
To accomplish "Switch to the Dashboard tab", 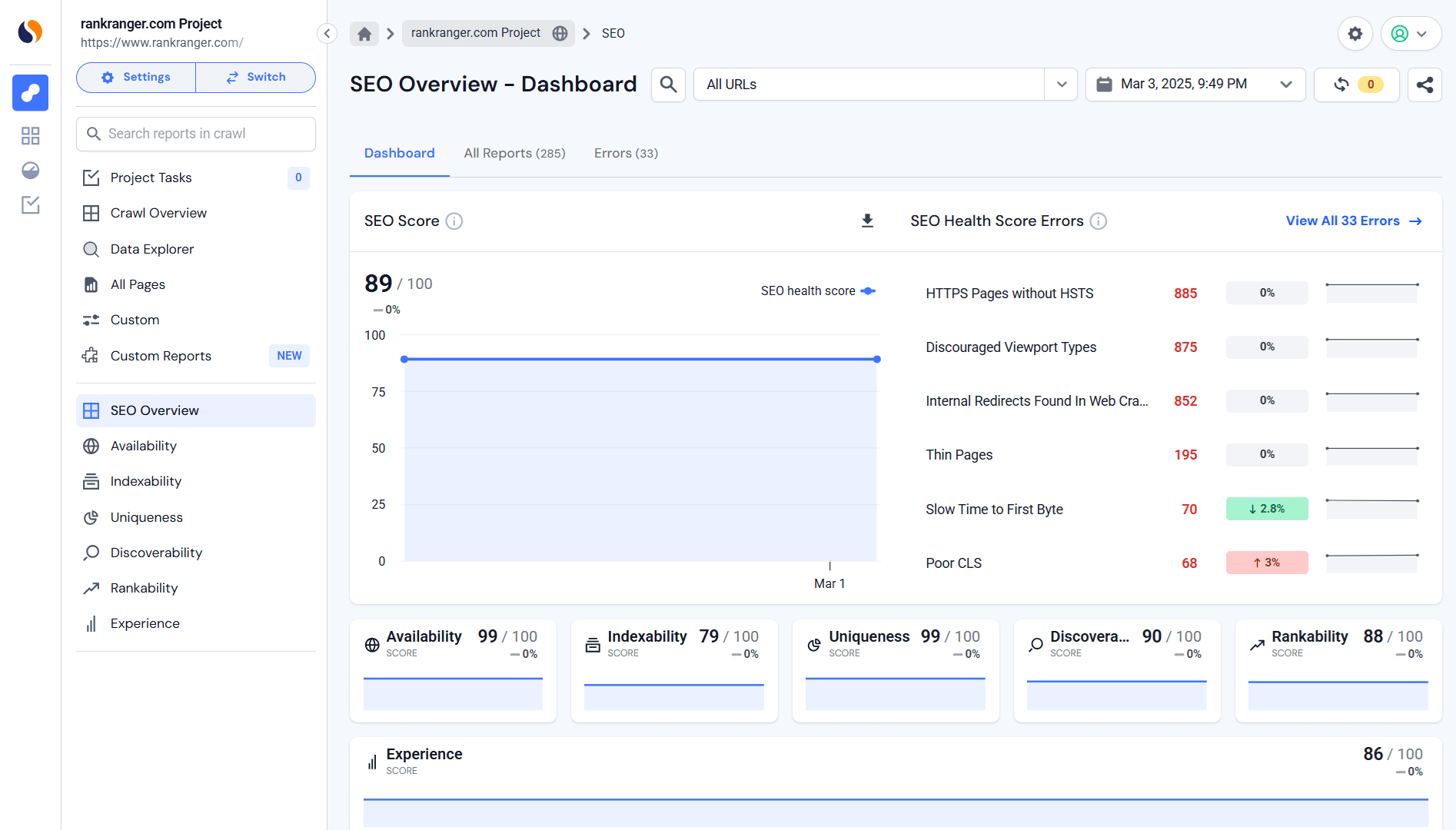I will [400, 154].
